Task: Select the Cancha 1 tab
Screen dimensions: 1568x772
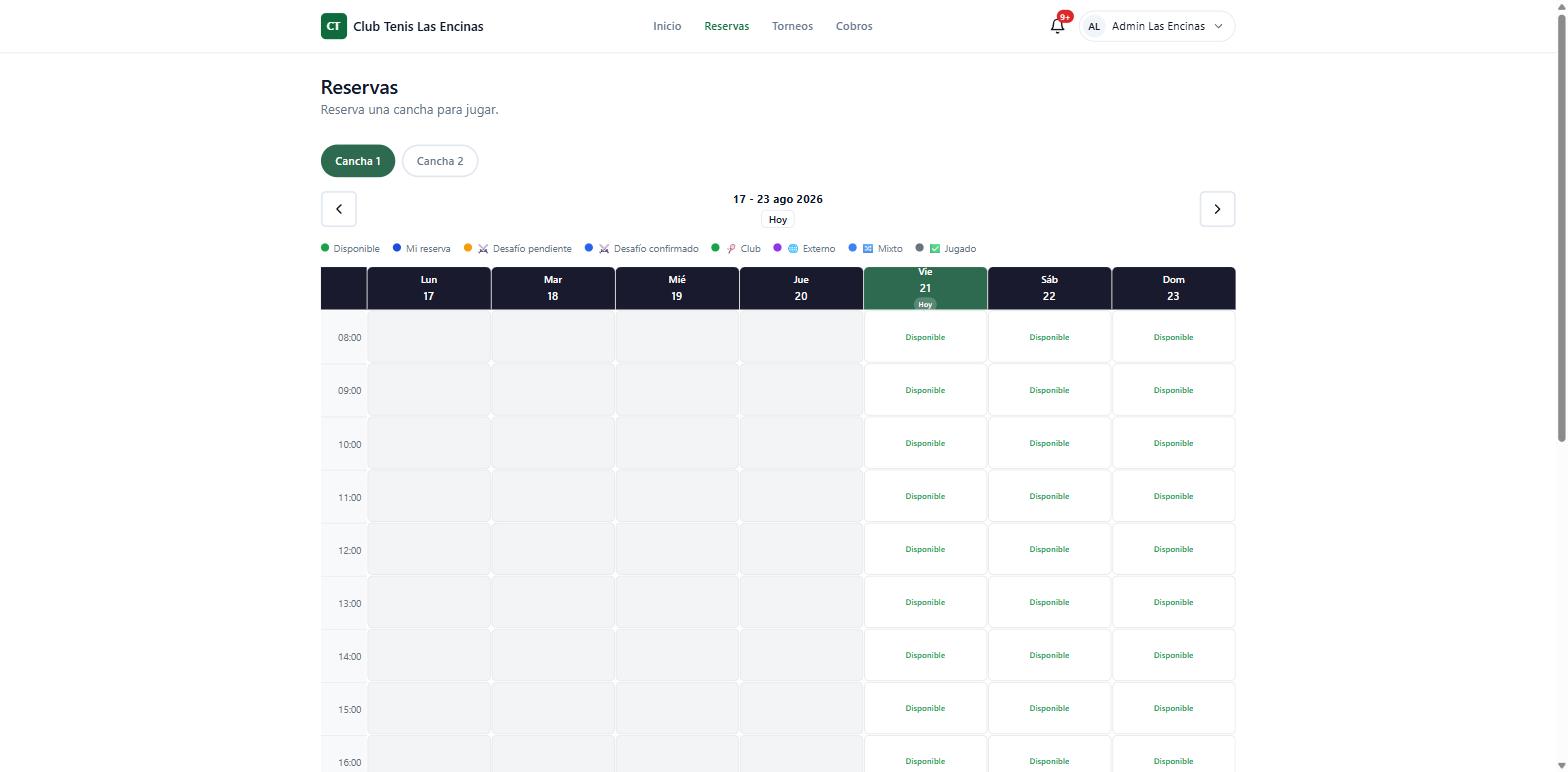Action: click(358, 161)
